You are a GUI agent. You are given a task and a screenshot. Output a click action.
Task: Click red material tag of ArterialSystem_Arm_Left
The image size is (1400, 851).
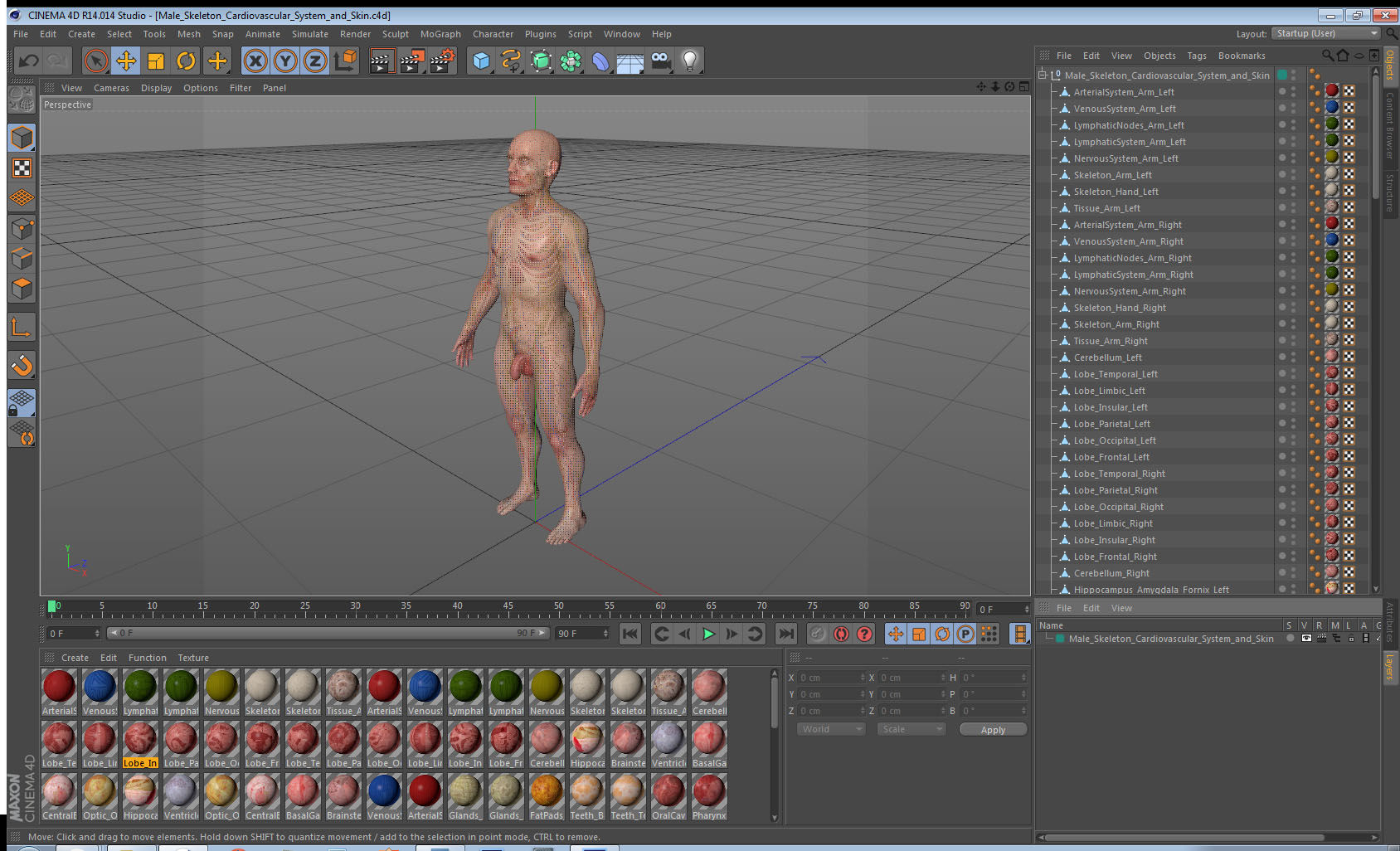click(1332, 90)
